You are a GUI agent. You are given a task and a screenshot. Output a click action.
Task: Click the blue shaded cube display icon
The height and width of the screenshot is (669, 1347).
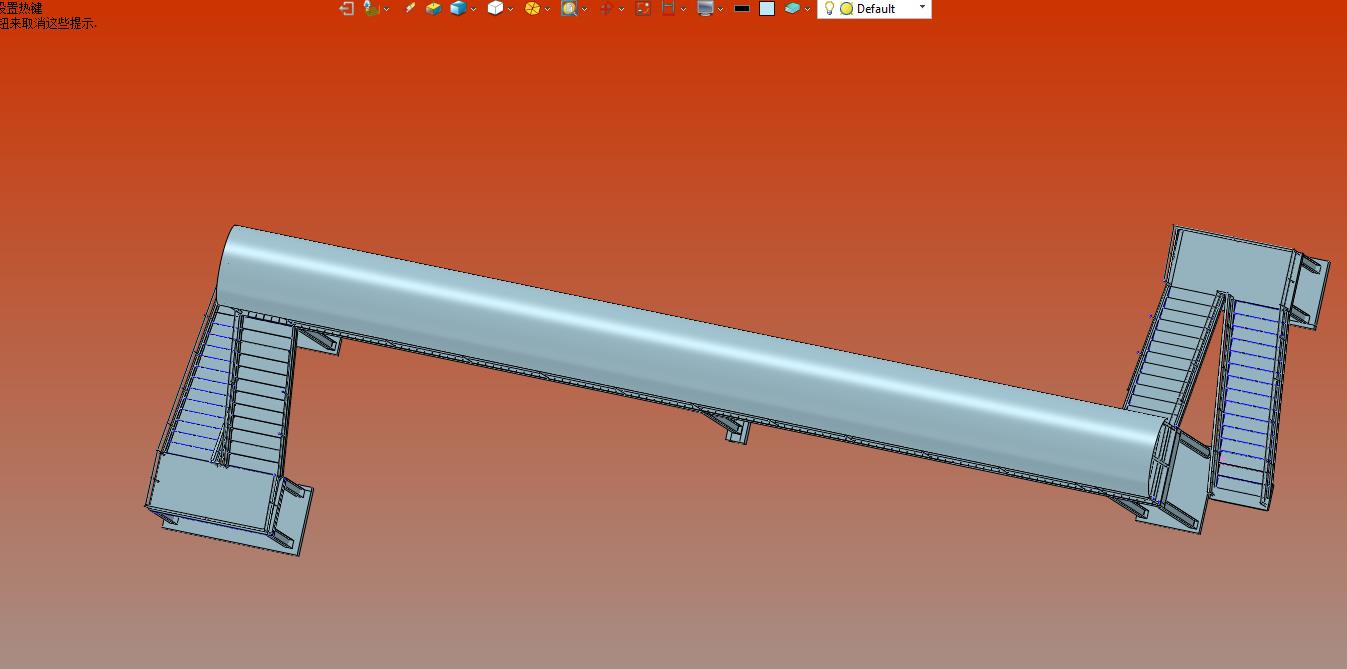(x=458, y=8)
